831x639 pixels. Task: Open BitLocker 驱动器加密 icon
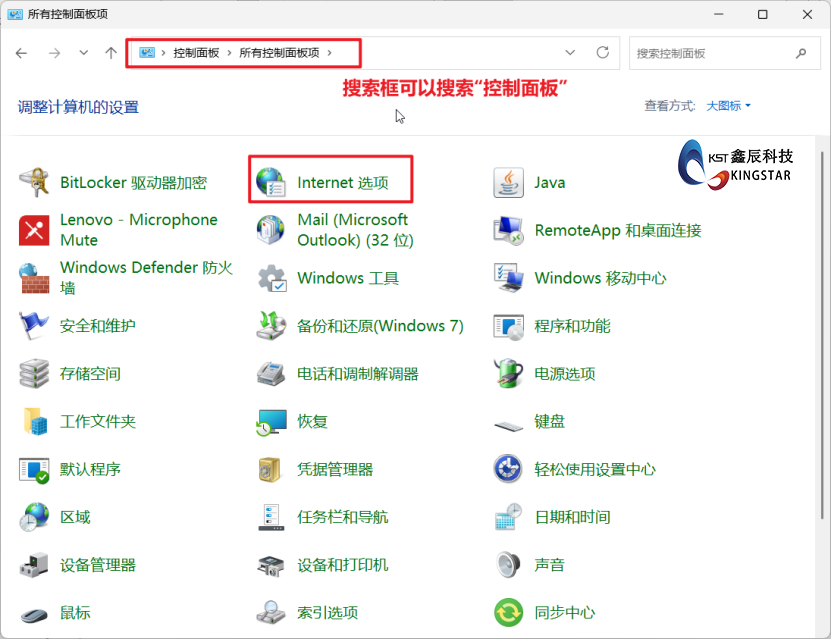pos(35,183)
